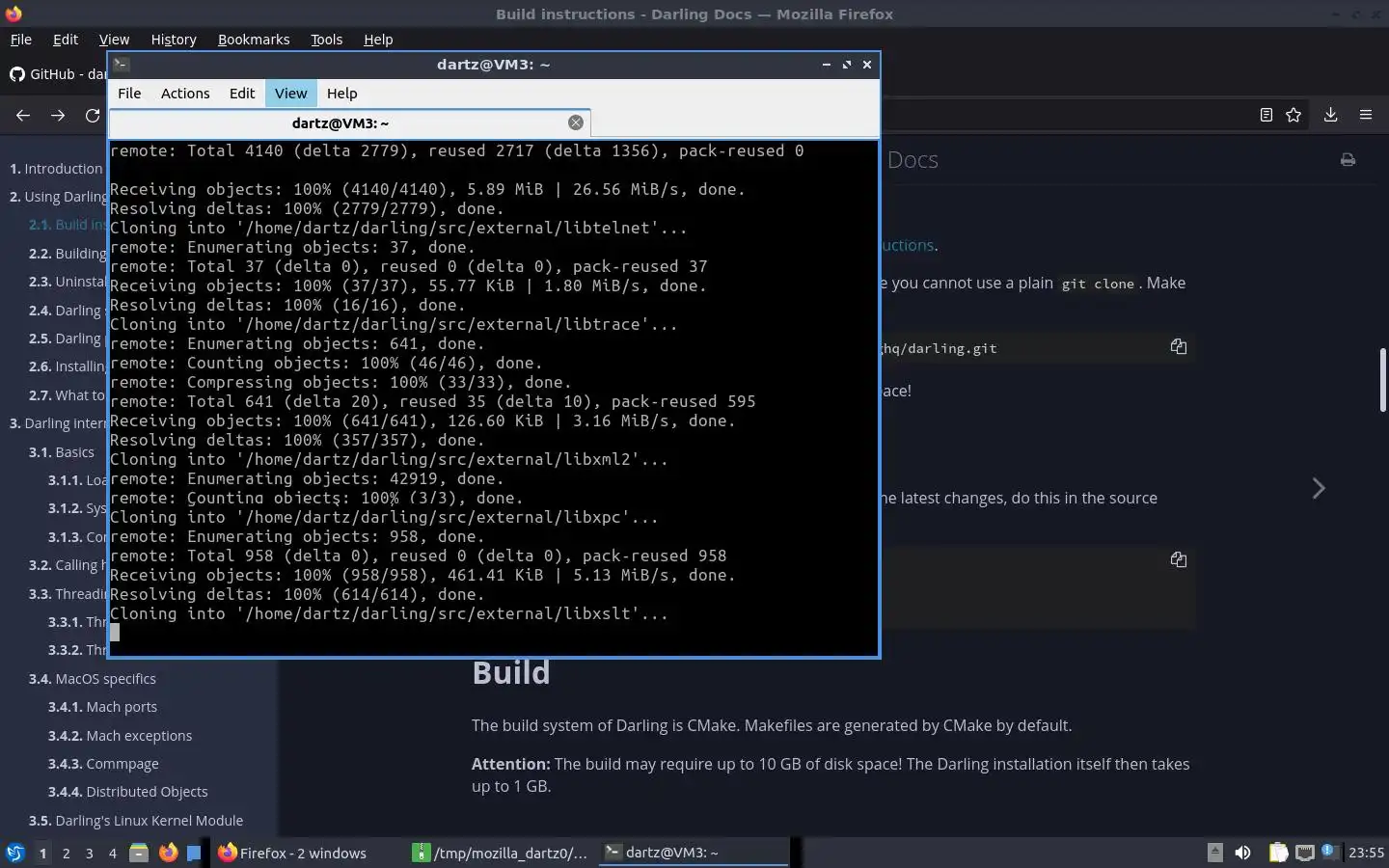Click the Build heading

[x=511, y=672]
